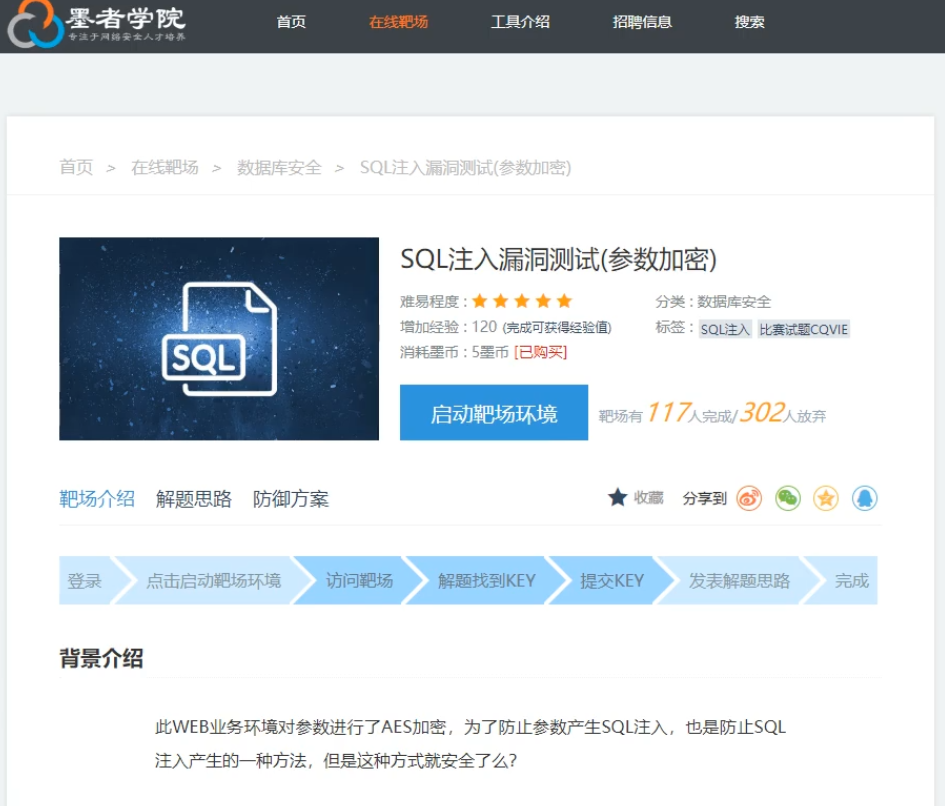Viewport: 945px width, 806px height.
Task: Share to Qzone star icon
Action: 826,498
